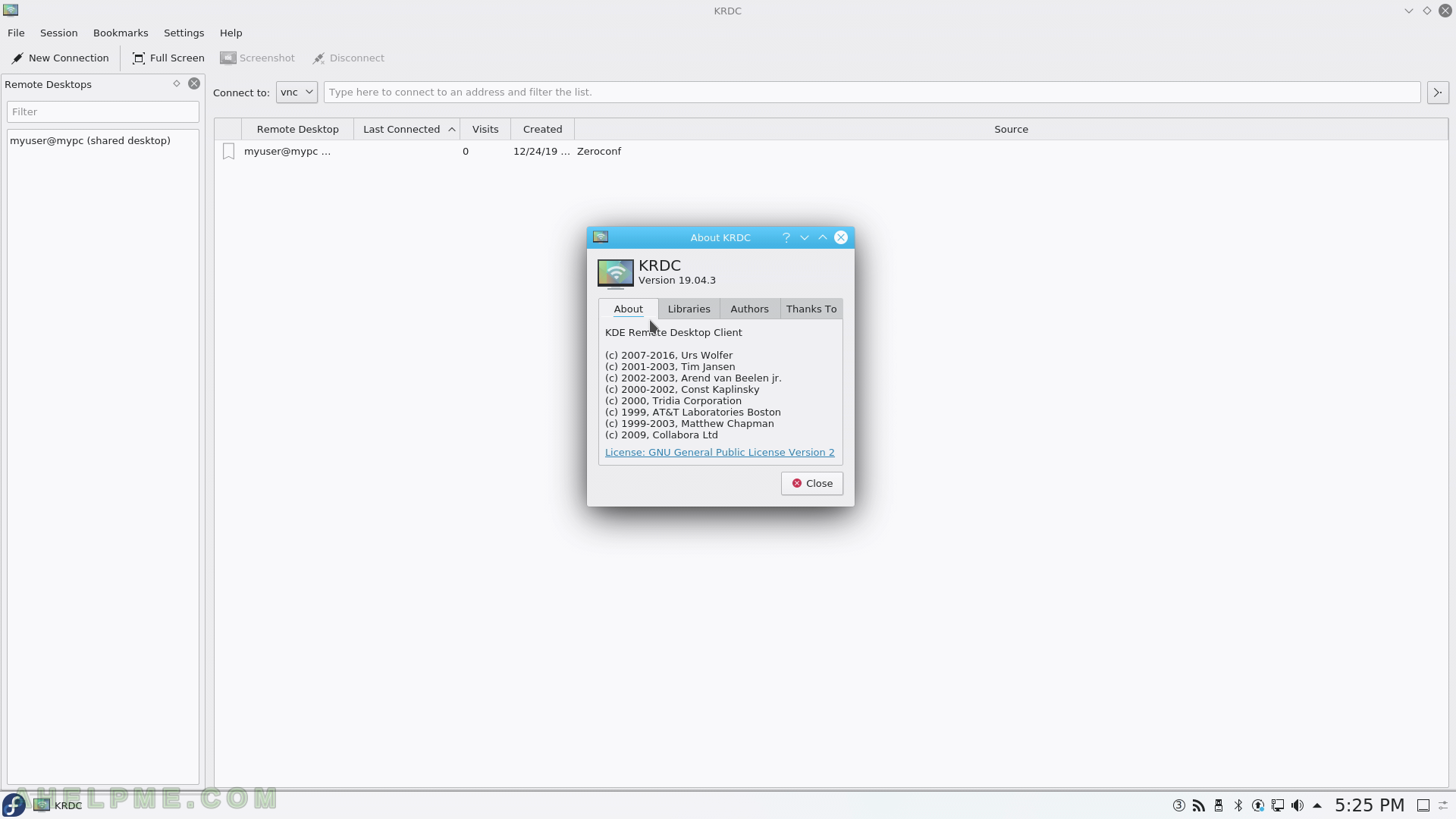The width and height of the screenshot is (1456, 819).
Task: Open the Help menu
Action: point(231,33)
